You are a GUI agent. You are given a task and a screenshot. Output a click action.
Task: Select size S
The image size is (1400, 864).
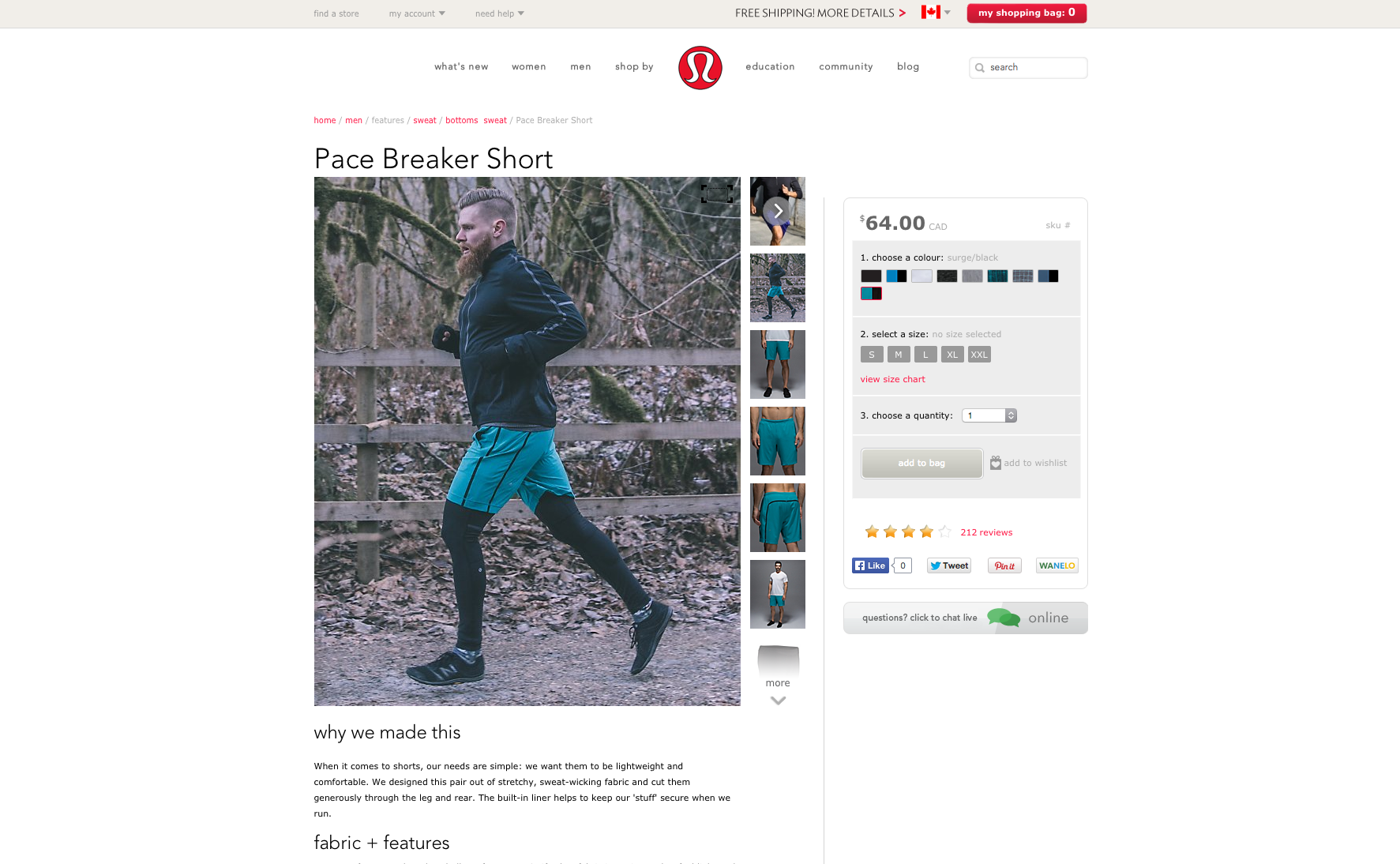click(x=872, y=355)
